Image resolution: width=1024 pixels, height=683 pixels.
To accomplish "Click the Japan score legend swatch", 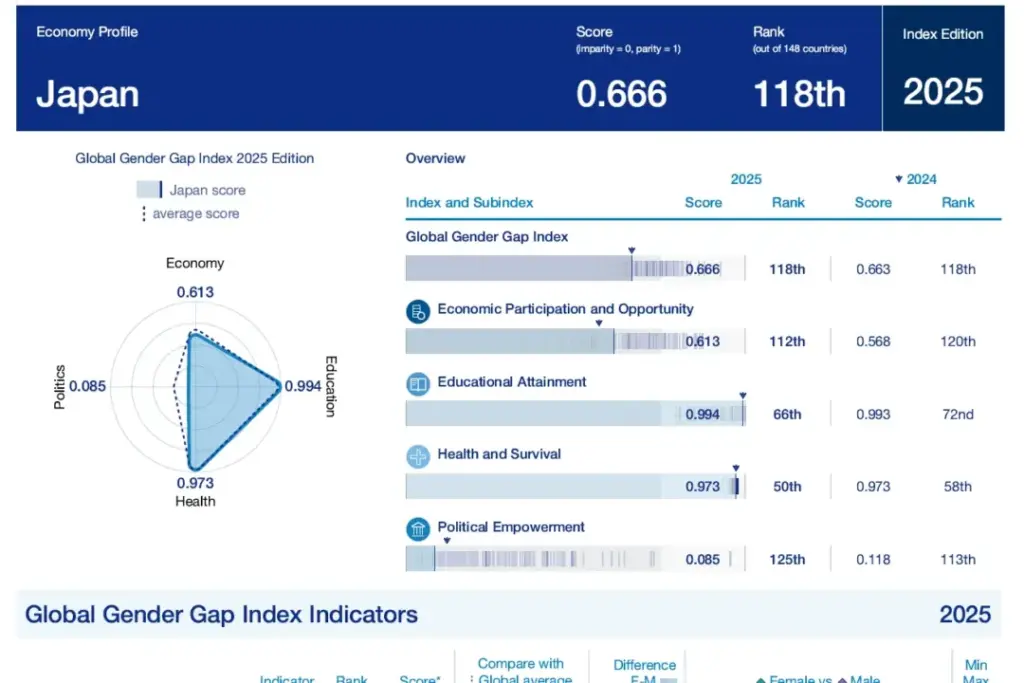I will (148, 190).
